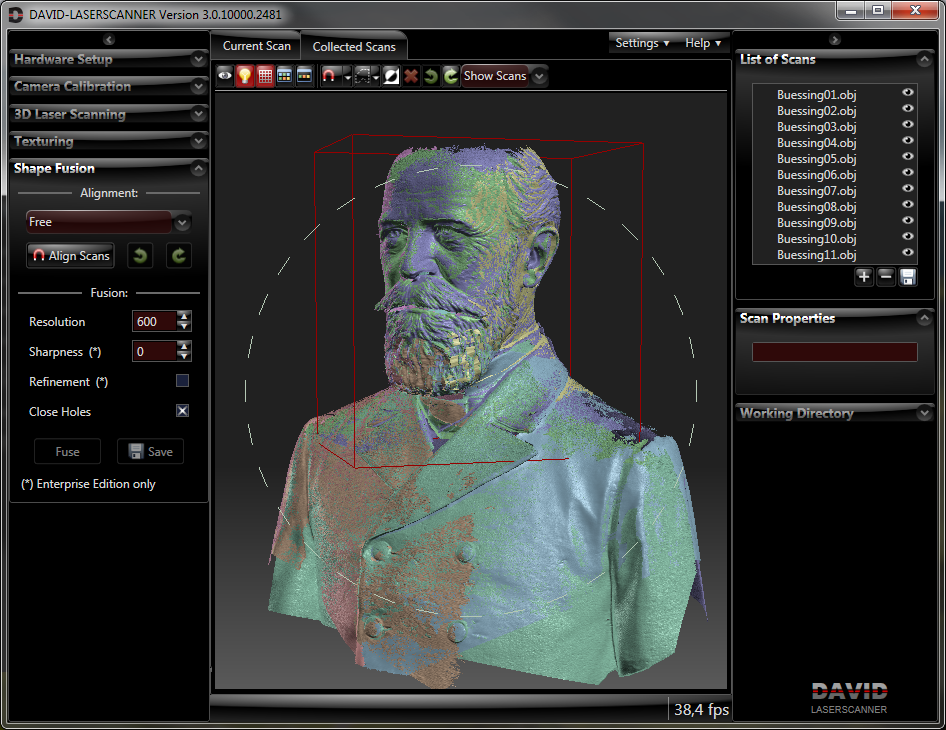The height and width of the screenshot is (730, 946).
Task: Click the 38,4 fps status readout
Action: (701, 709)
